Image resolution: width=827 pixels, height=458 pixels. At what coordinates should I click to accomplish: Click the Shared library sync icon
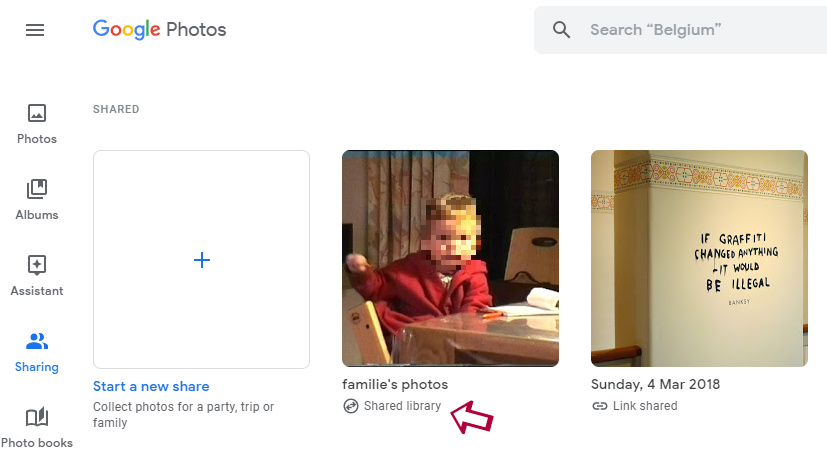[350, 406]
